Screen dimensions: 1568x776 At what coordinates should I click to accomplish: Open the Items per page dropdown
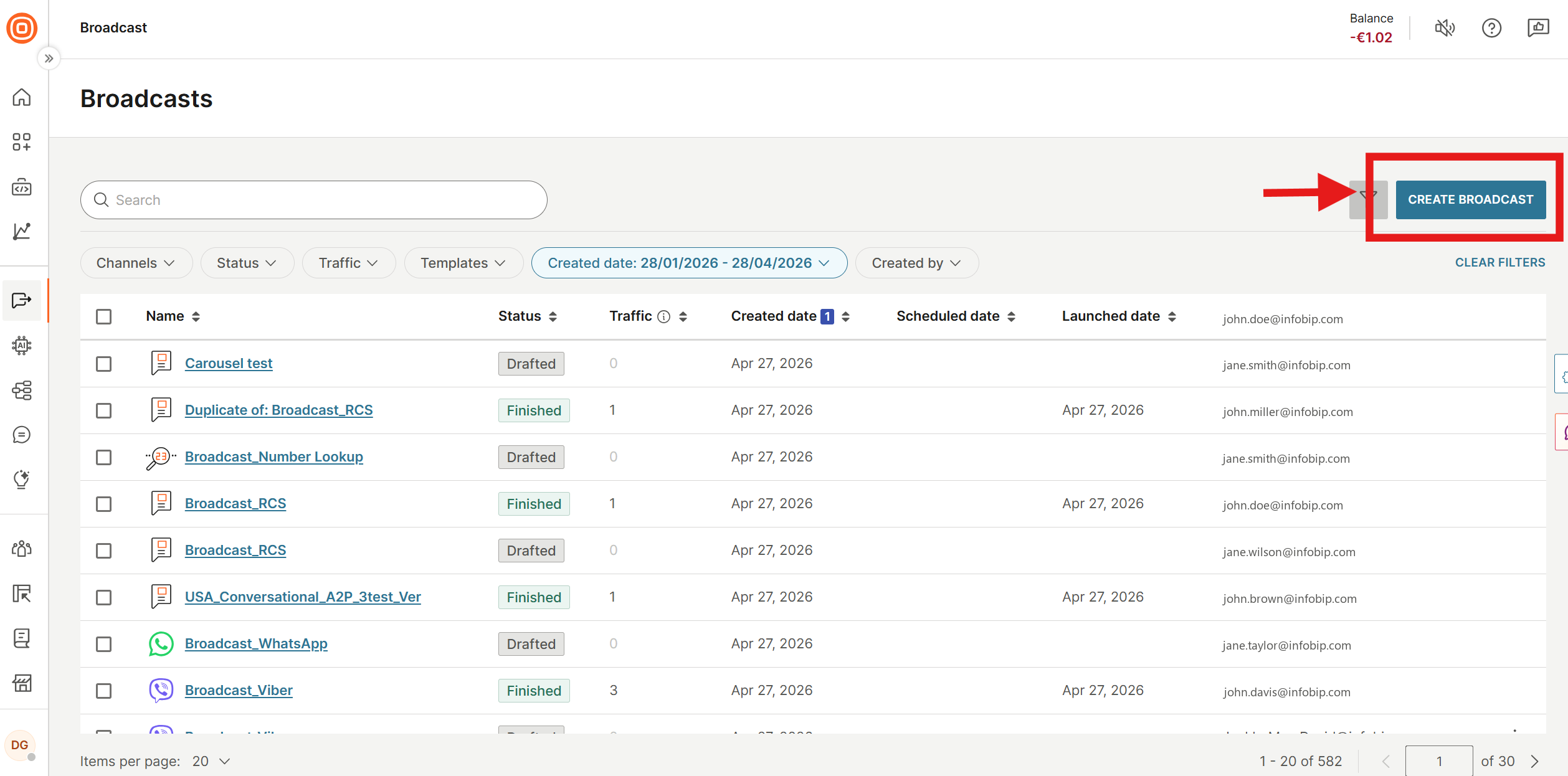[212, 761]
